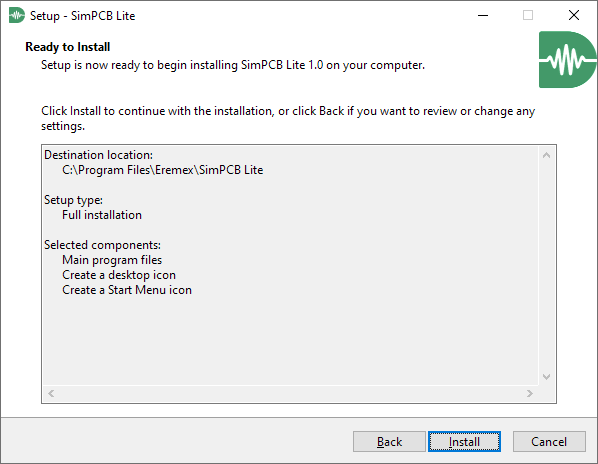Click the large green SimPCB waveform logo
The image size is (598, 464).
coord(567,59)
